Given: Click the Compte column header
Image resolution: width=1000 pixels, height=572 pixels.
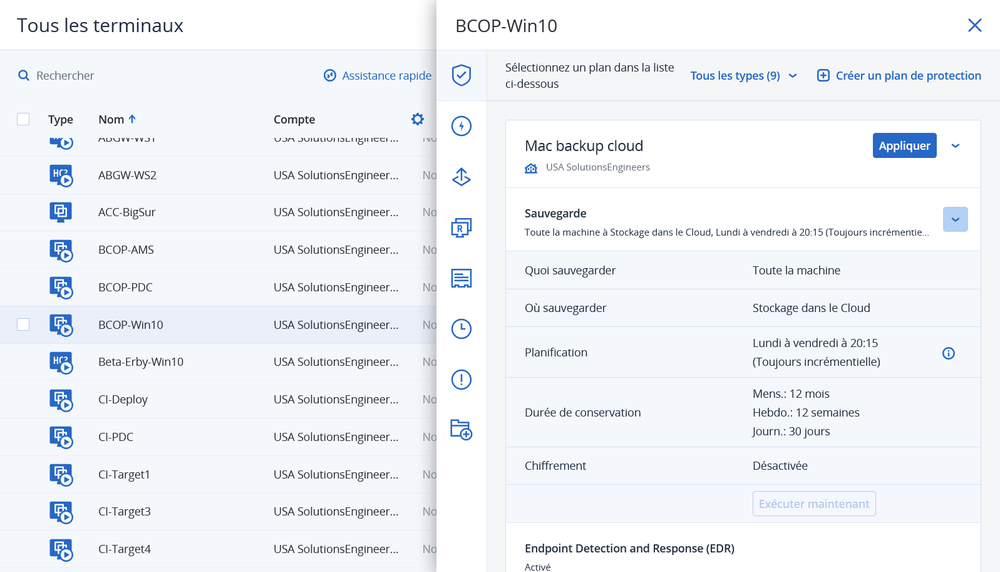Looking at the screenshot, I should click(294, 119).
